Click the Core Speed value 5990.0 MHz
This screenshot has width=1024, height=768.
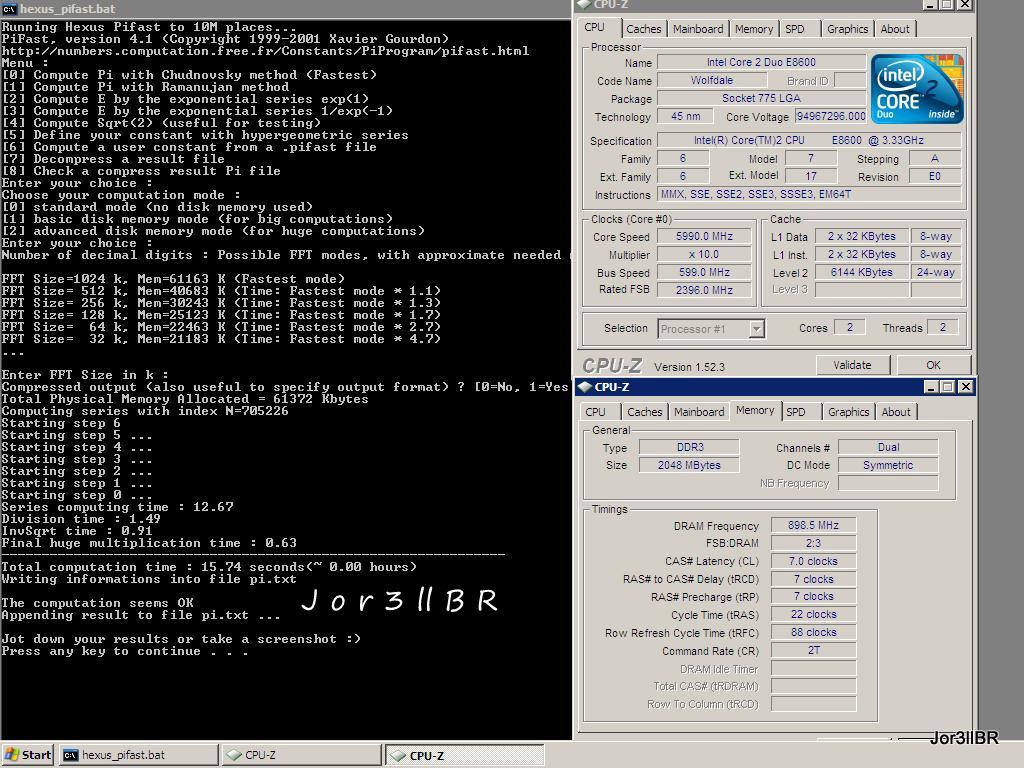click(704, 236)
